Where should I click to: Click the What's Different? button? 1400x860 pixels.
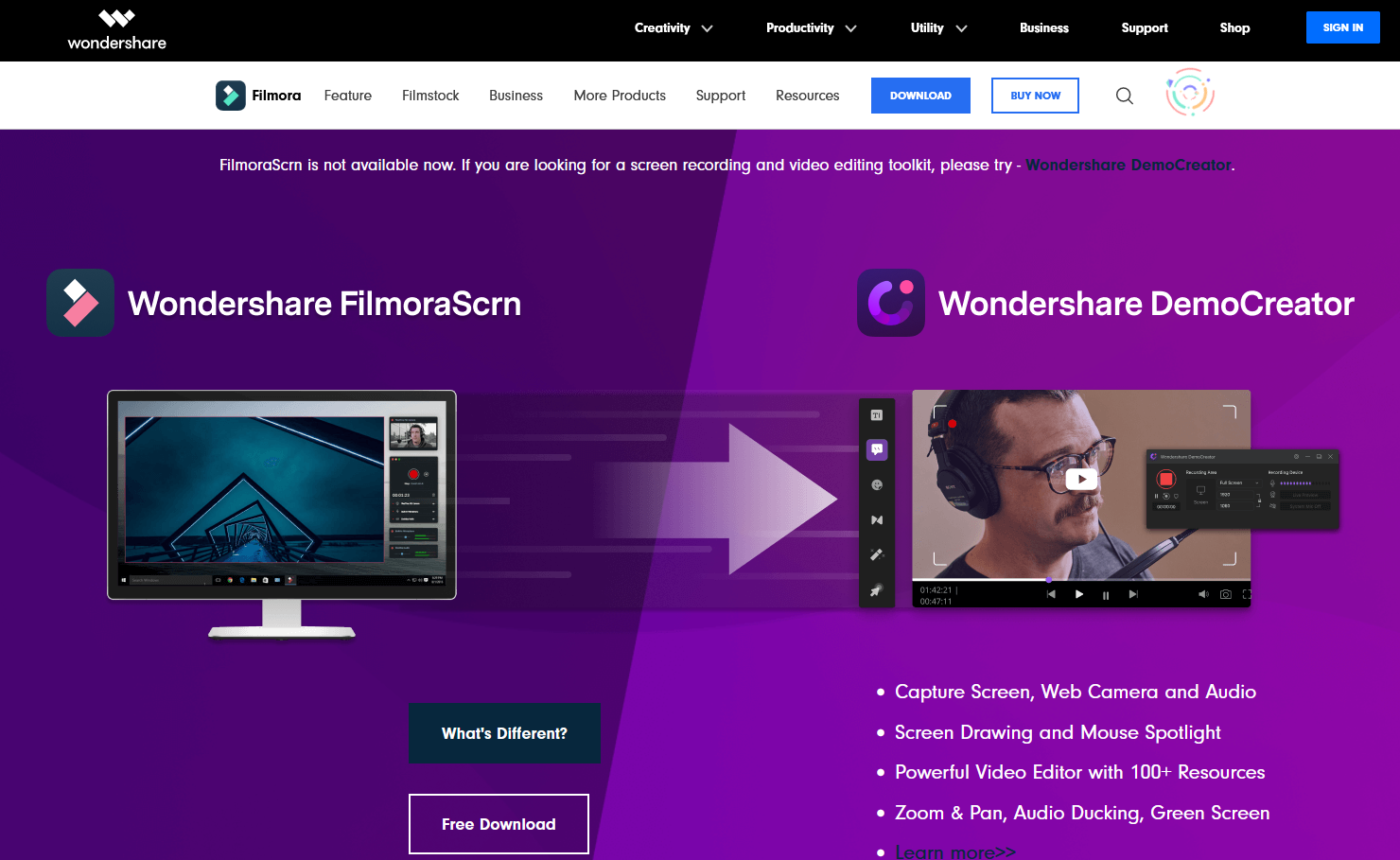[x=504, y=733]
